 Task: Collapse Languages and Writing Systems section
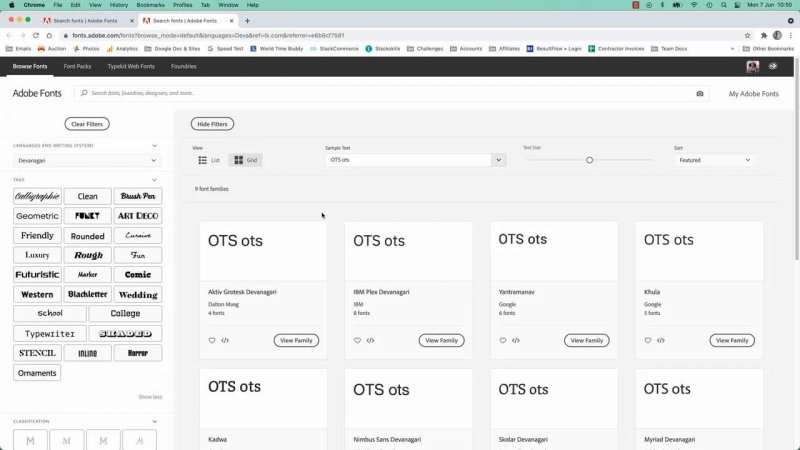(154, 146)
